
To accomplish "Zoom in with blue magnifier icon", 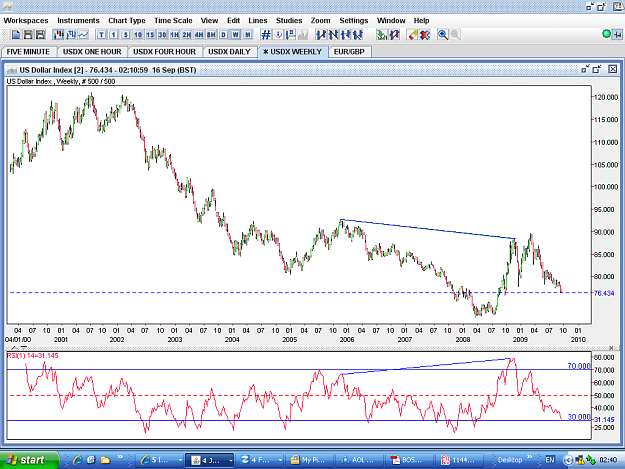I will click(x=443, y=35).
